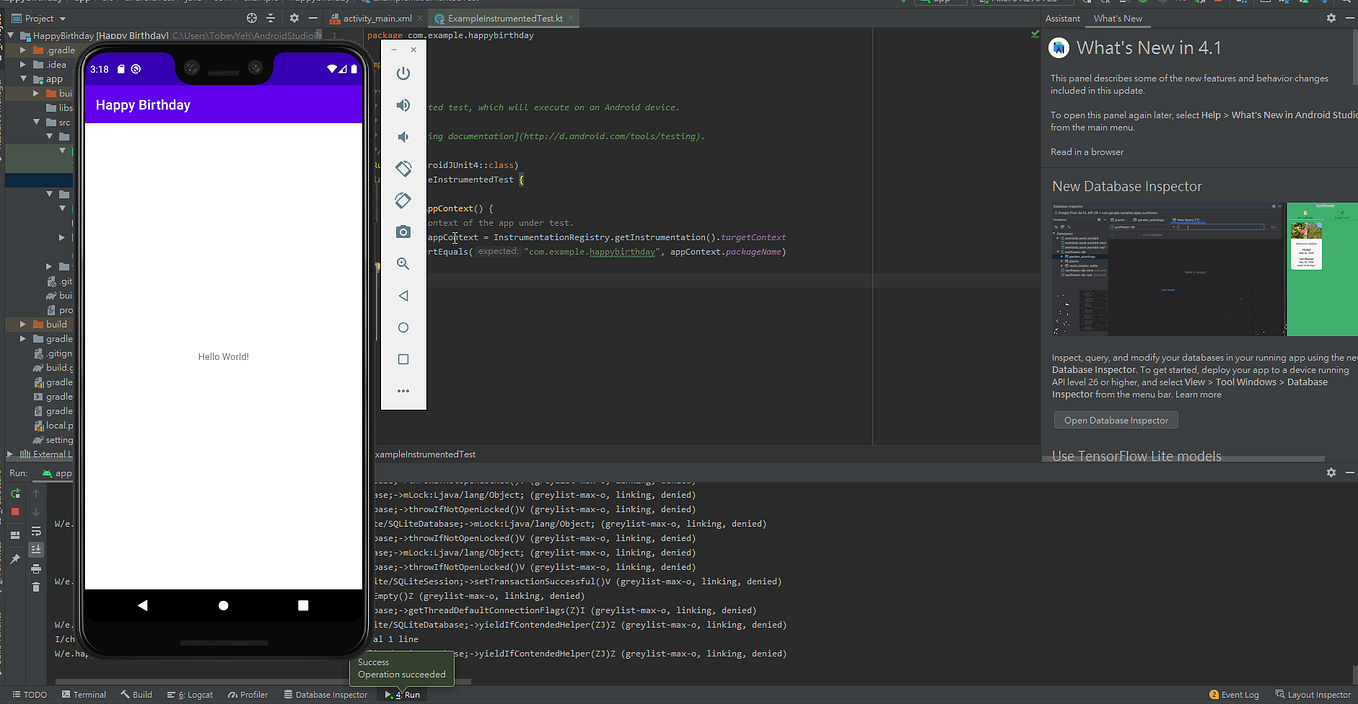Stop the running app with the red square

click(x=14, y=511)
